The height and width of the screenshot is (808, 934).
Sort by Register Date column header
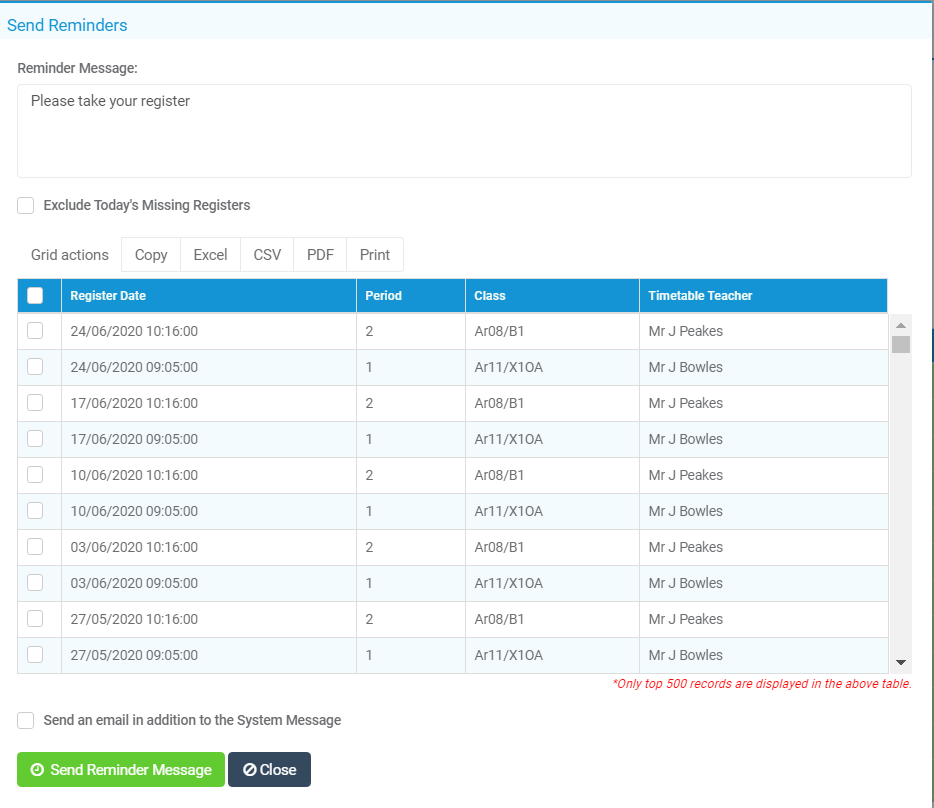(x=208, y=296)
